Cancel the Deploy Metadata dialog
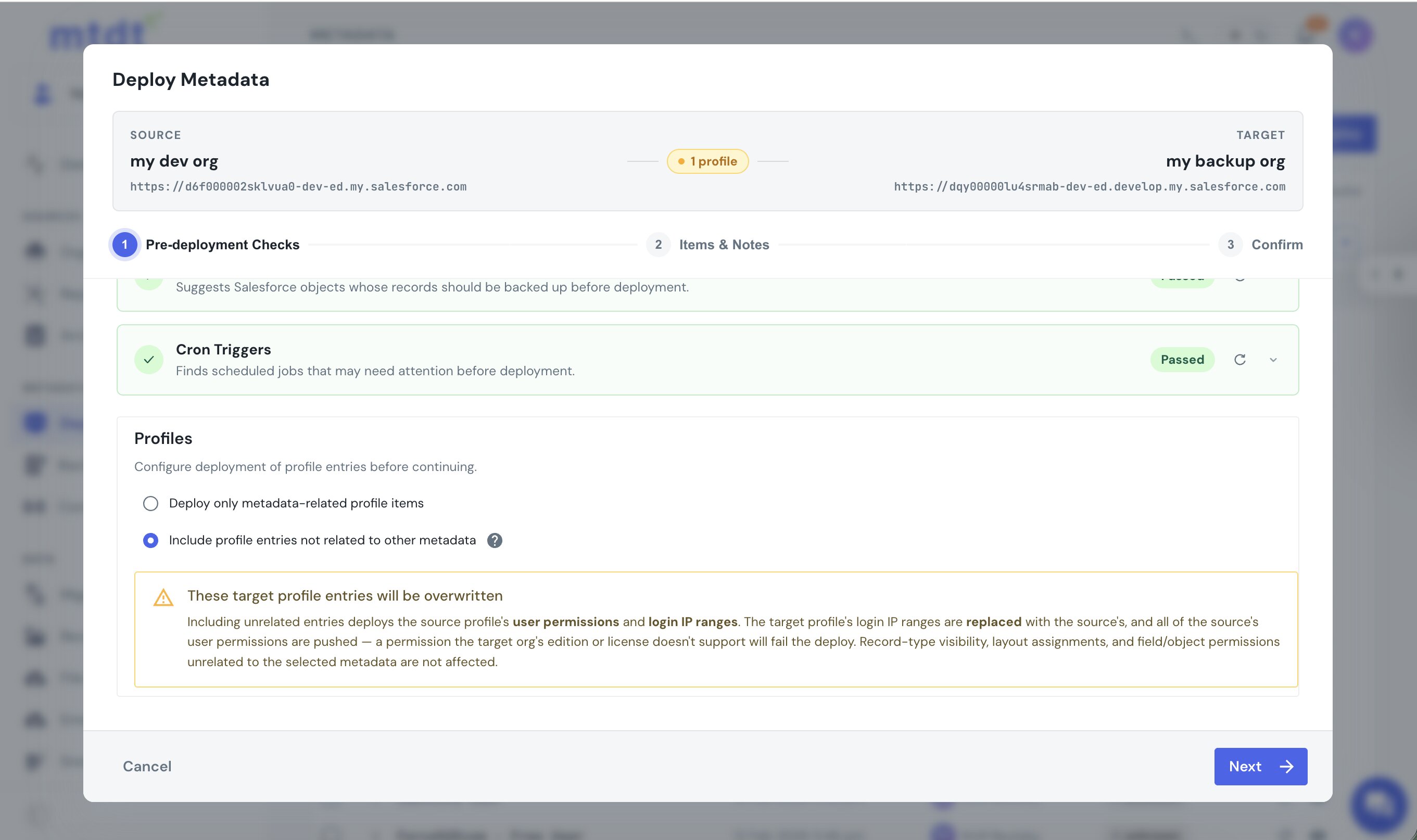The height and width of the screenshot is (840, 1417). point(147,766)
